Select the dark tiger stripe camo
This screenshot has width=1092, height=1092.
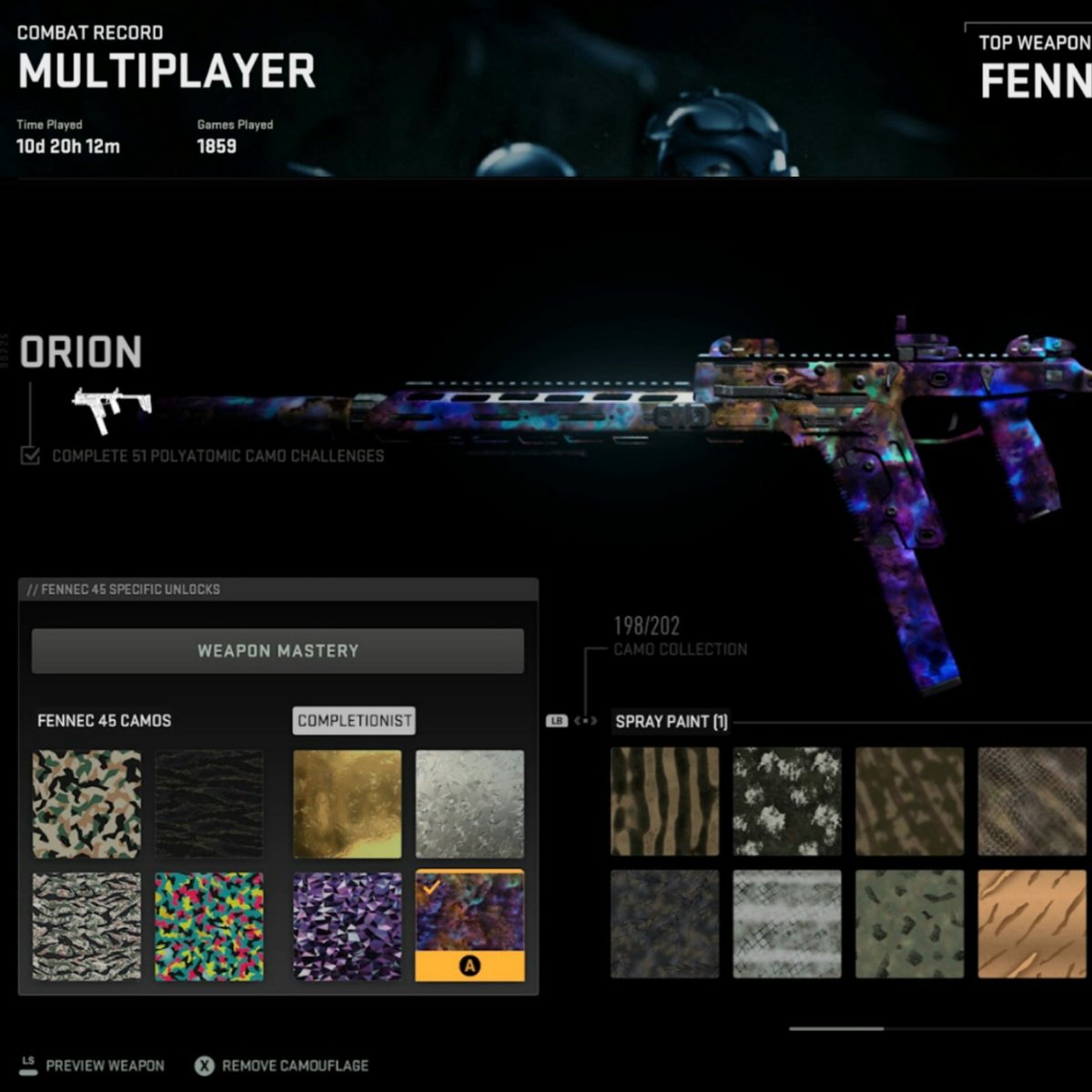[209, 804]
